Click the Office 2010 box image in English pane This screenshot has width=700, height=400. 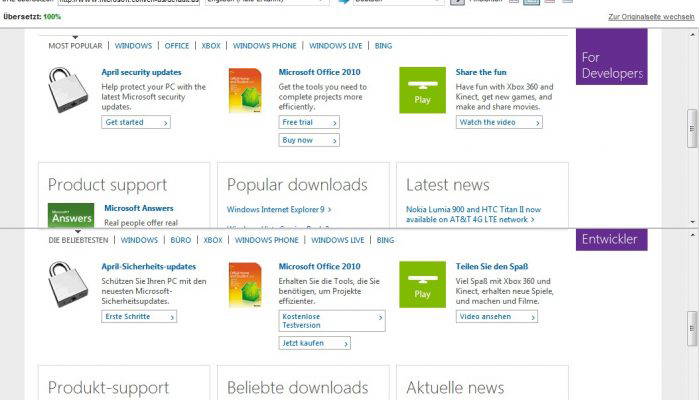coord(245,91)
